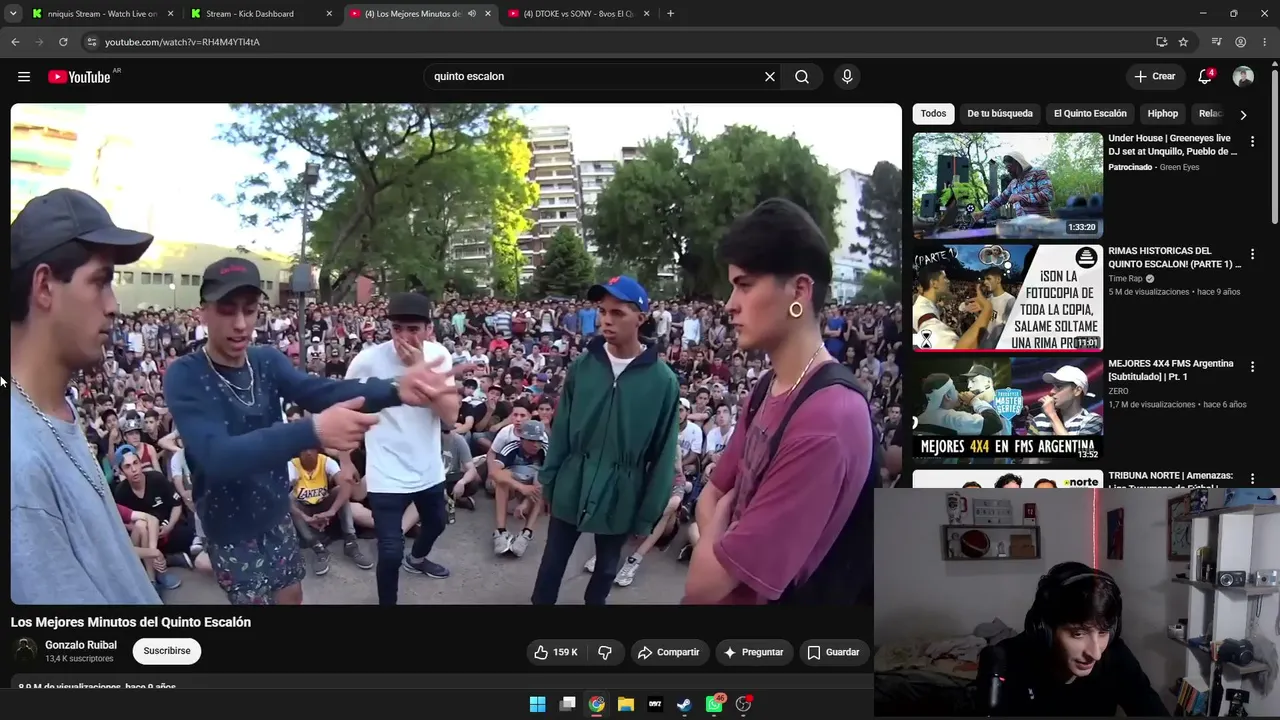Mute the Los Mejores Minutos tab audio
The height and width of the screenshot is (720, 1280).
pos(472,14)
